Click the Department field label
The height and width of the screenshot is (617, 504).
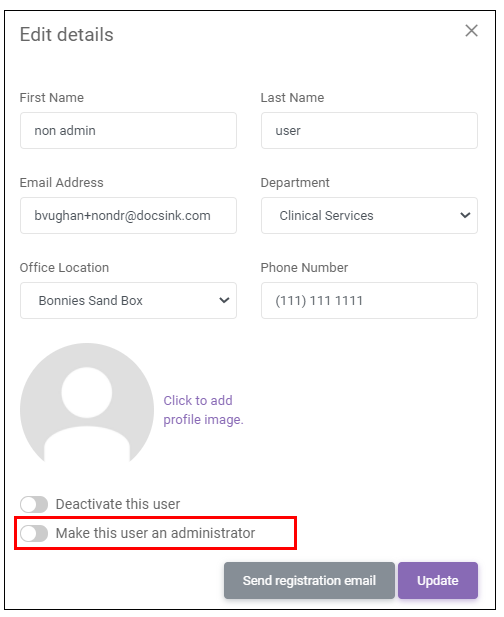point(295,183)
